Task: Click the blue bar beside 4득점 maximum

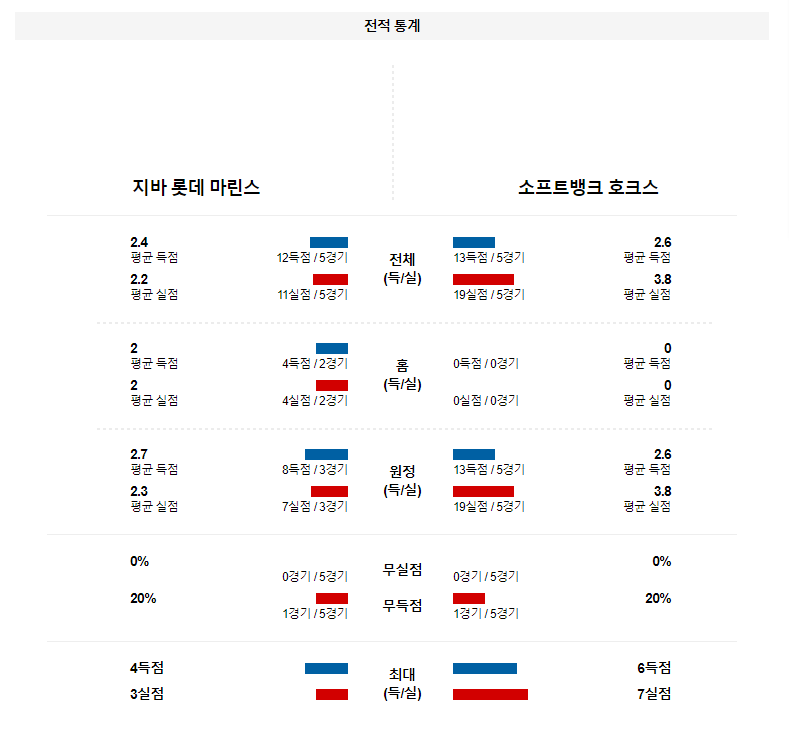Action: pos(326,668)
